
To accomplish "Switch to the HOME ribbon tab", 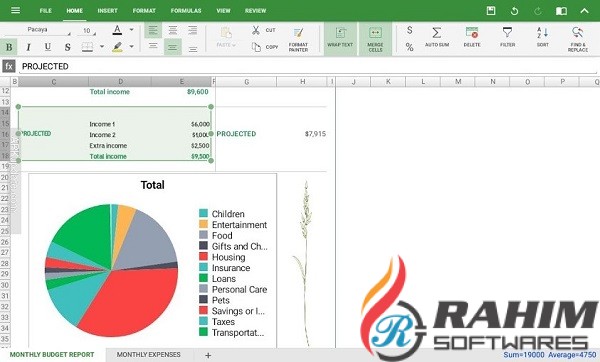I will click(75, 11).
